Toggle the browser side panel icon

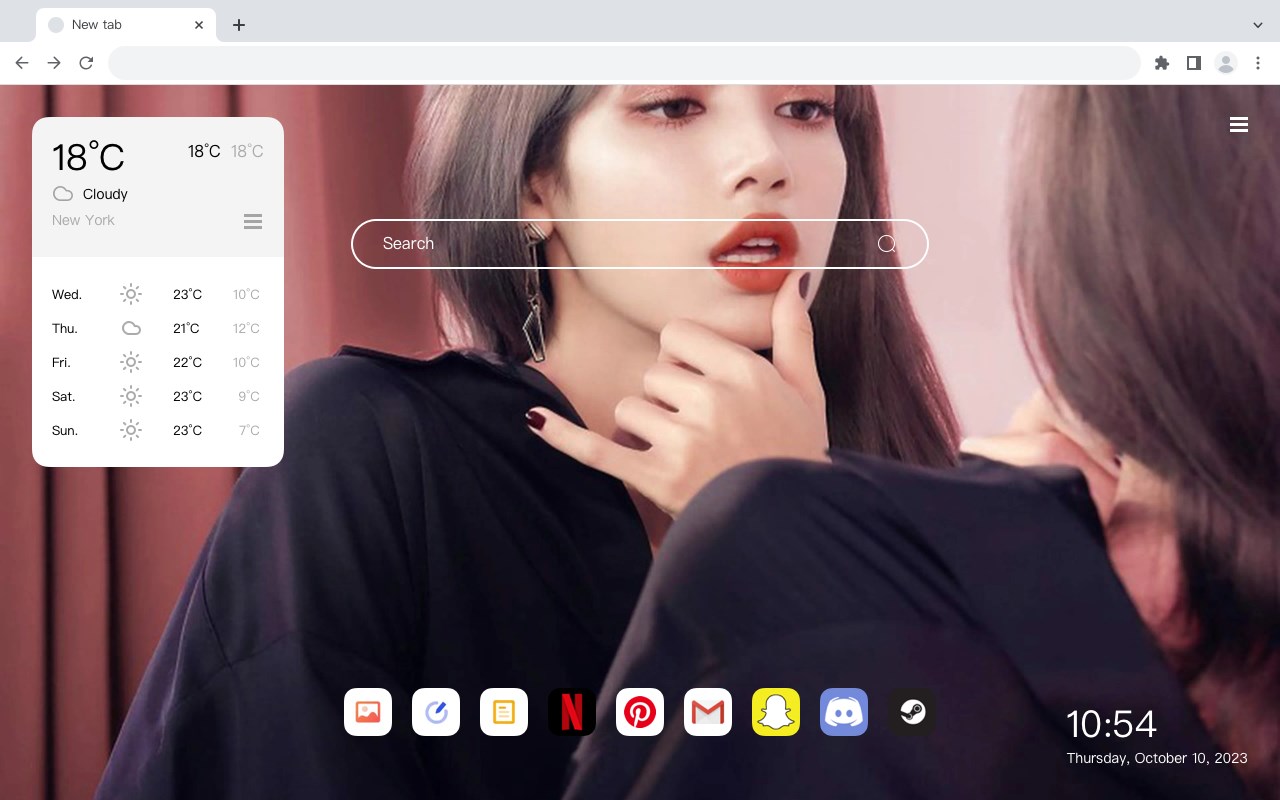click(x=1193, y=63)
